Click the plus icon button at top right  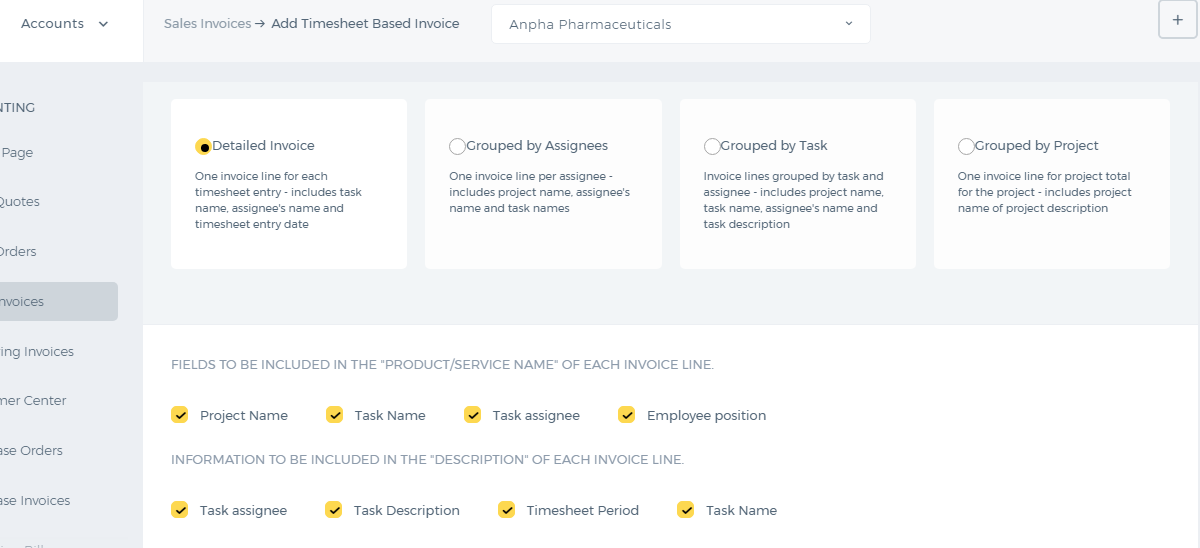coord(1177,20)
